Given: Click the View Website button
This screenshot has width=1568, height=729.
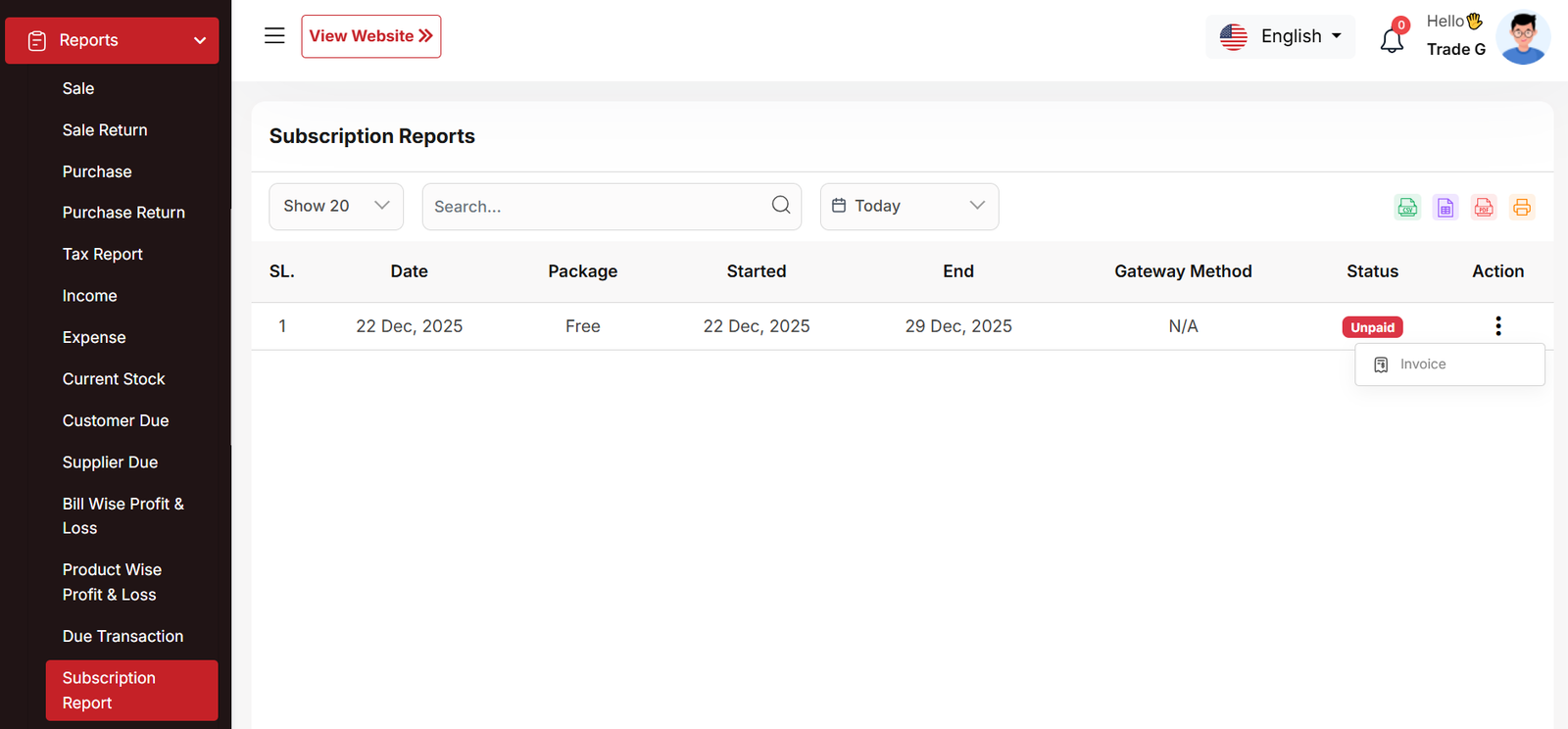Looking at the screenshot, I should (x=370, y=36).
